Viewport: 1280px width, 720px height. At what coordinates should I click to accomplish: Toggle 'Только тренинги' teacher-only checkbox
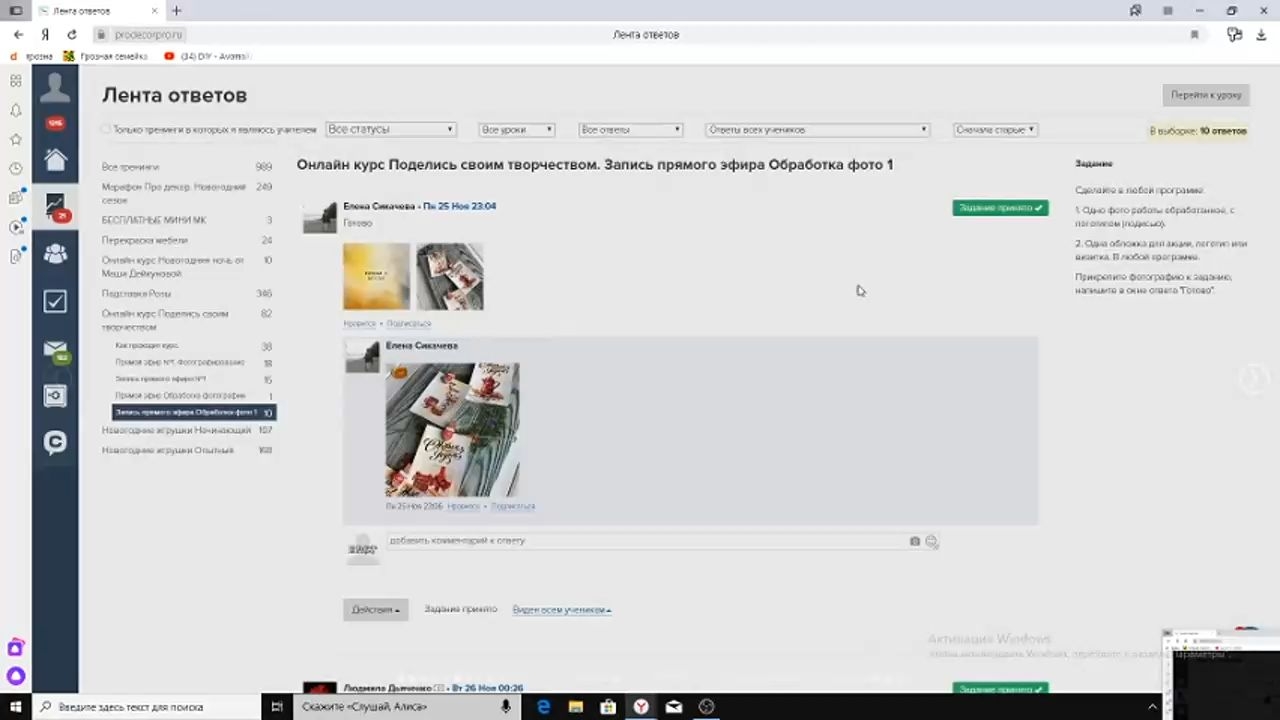coord(106,130)
